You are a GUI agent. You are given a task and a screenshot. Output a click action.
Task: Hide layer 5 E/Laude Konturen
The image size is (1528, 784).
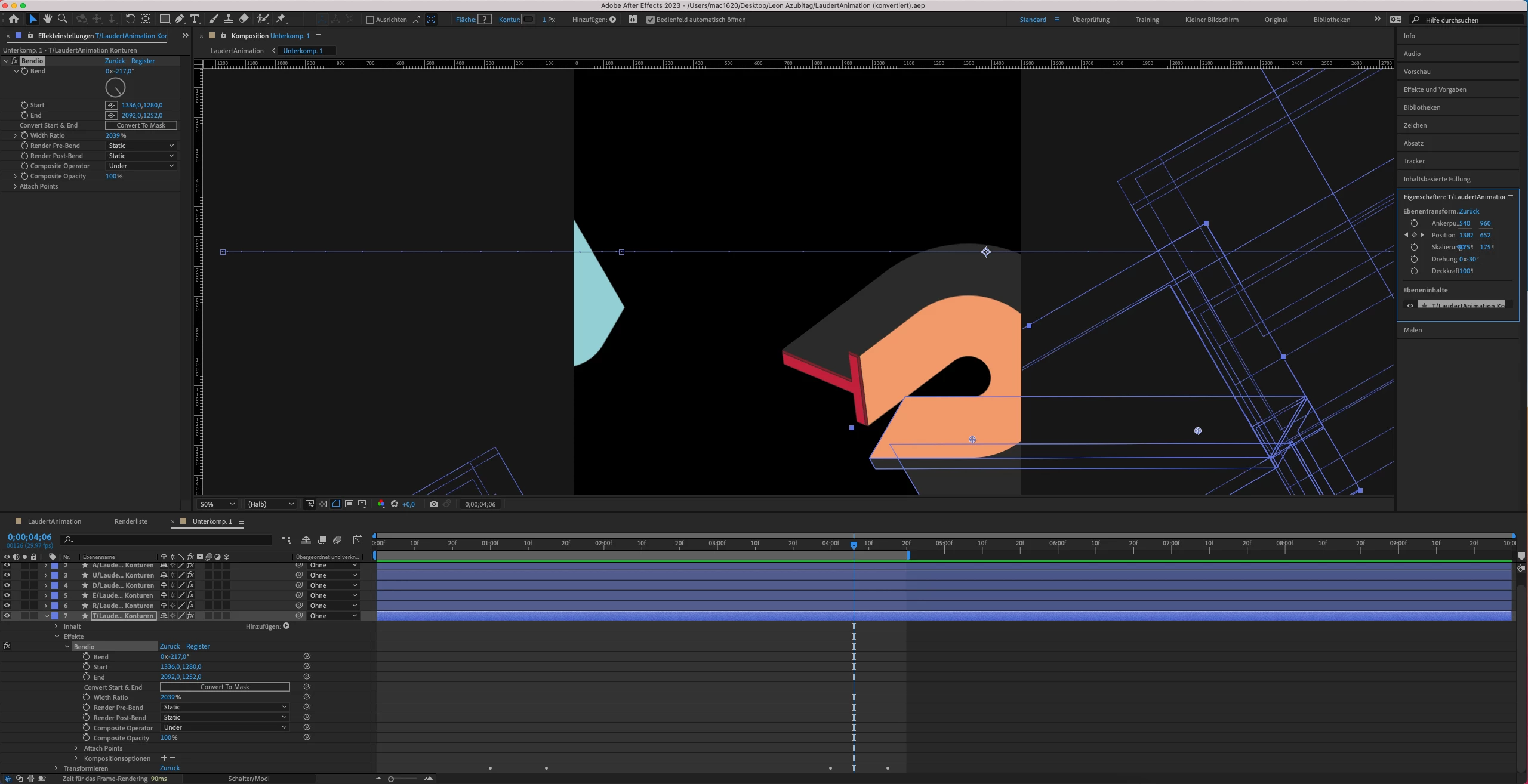pos(7,595)
